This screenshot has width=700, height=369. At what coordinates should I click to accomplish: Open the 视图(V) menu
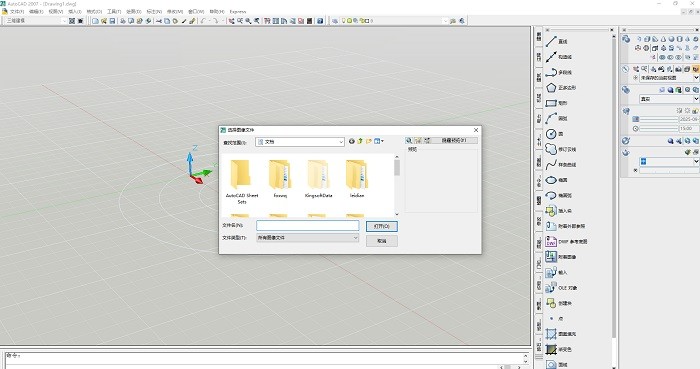click(56, 12)
